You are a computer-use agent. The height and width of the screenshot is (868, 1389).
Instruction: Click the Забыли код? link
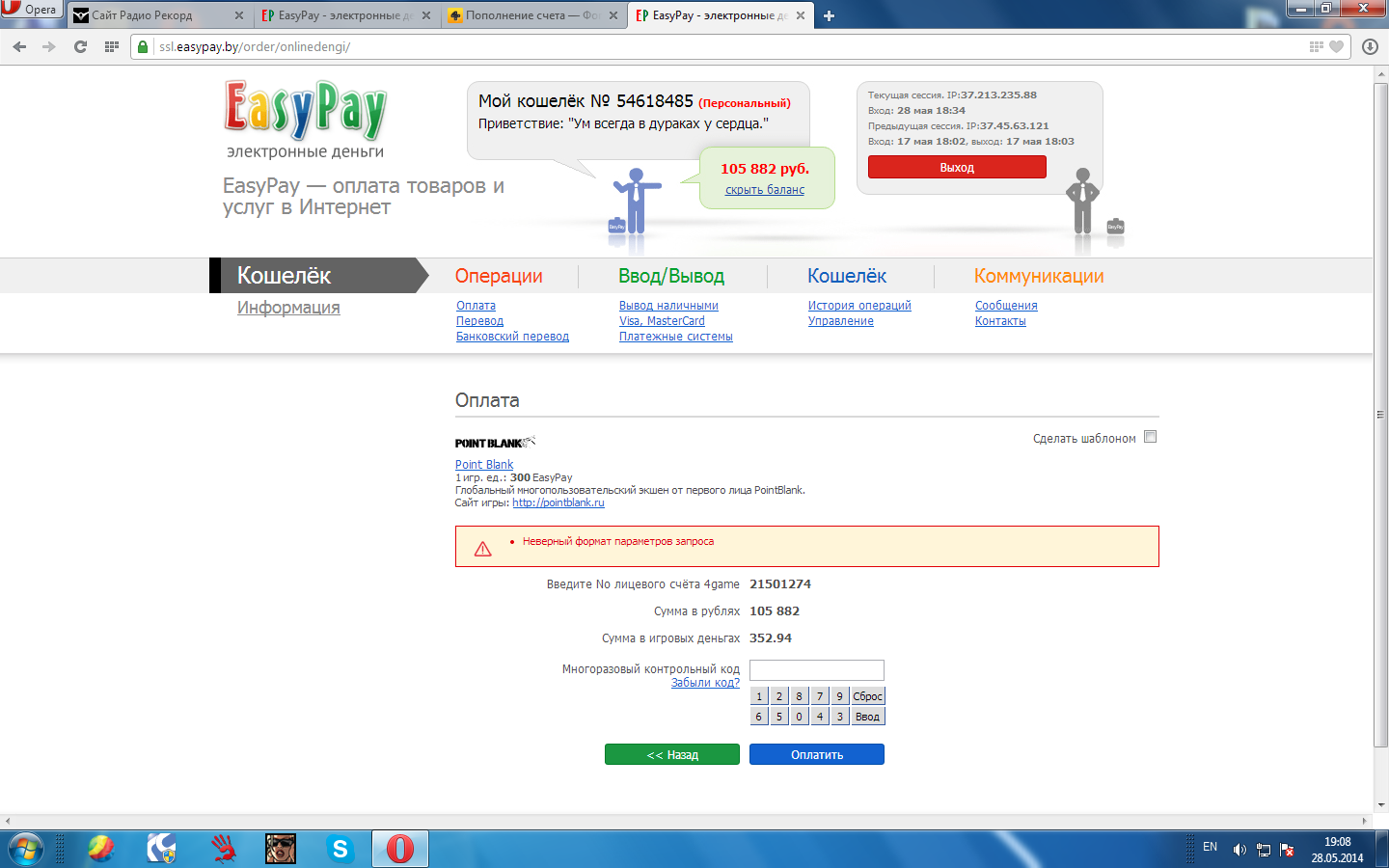tap(705, 683)
